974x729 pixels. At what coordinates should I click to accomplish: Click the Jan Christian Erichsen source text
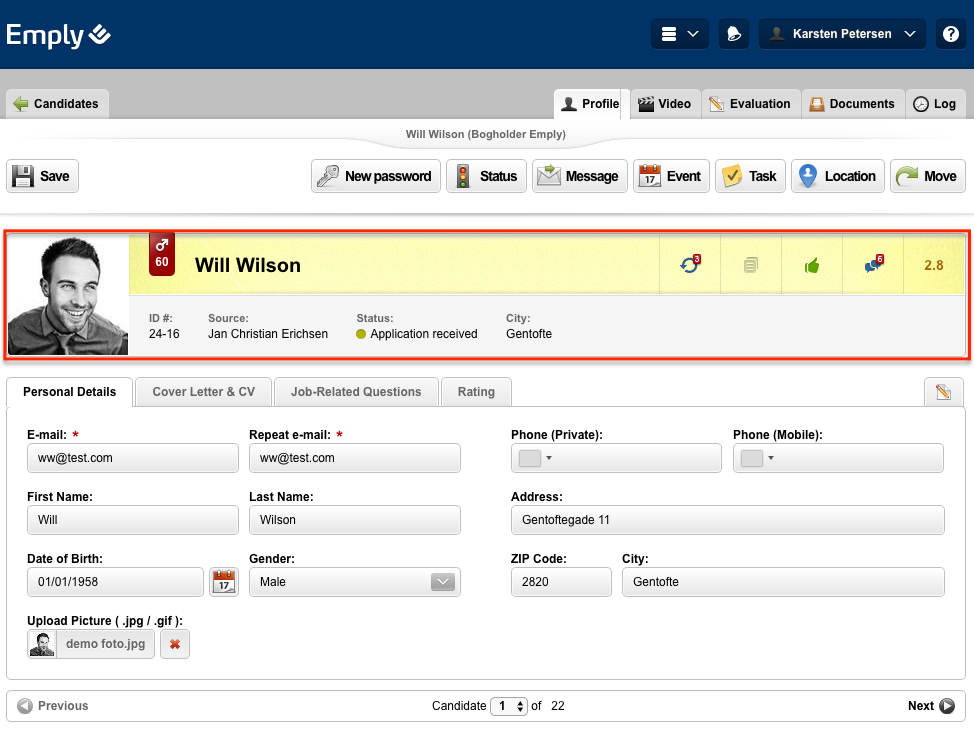pos(268,333)
